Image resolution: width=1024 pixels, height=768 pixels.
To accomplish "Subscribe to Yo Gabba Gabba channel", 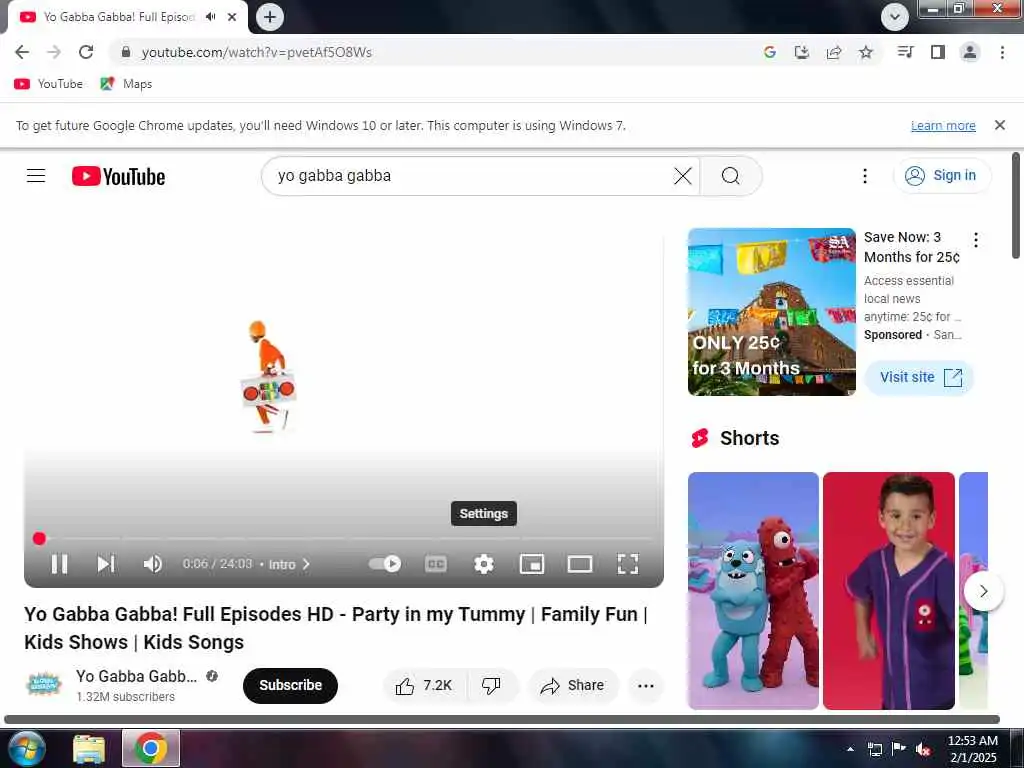I will coord(290,685).
